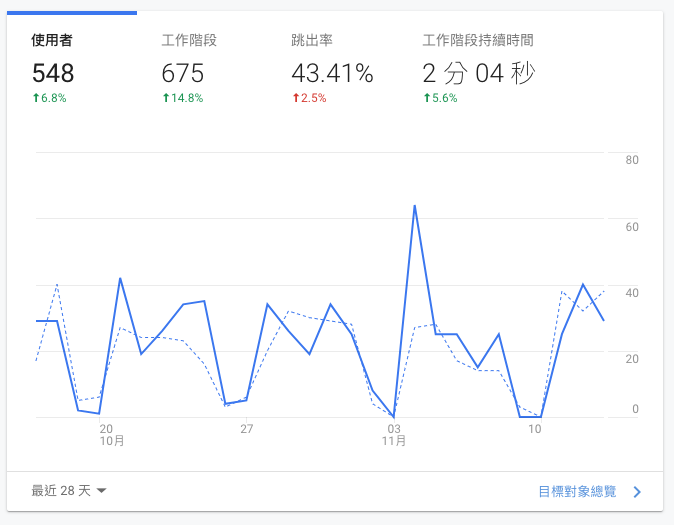The image size is (674, 525).
Task: Click the 548 users value
Action: tap(53, 73)
